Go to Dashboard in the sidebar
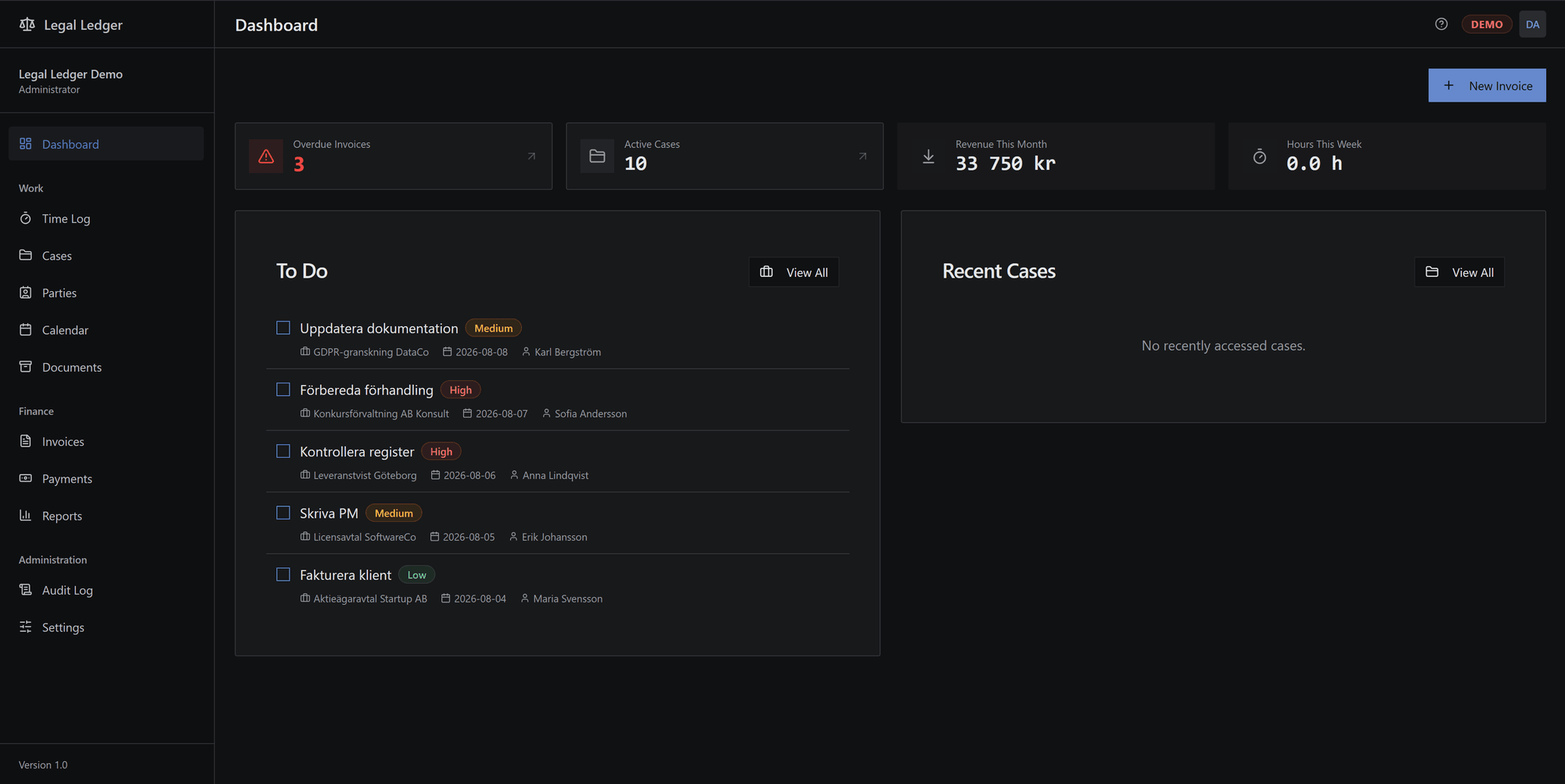The height and width of the screenshot is (784, 1565). tap(106, 144)
